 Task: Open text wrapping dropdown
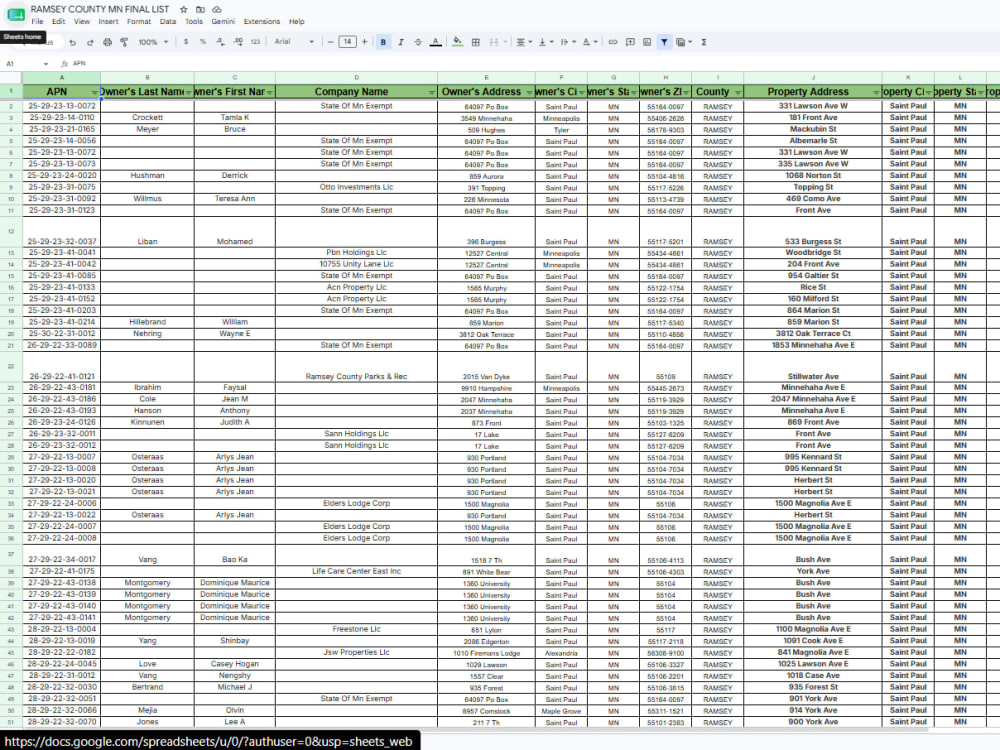tap(567, 42)
